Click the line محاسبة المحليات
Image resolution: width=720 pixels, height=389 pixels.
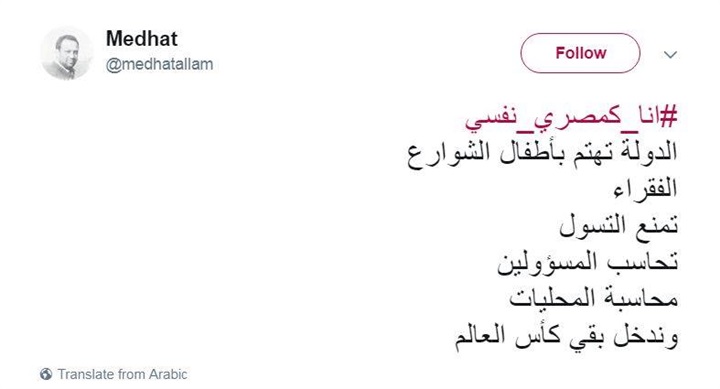tap(593, 299)
